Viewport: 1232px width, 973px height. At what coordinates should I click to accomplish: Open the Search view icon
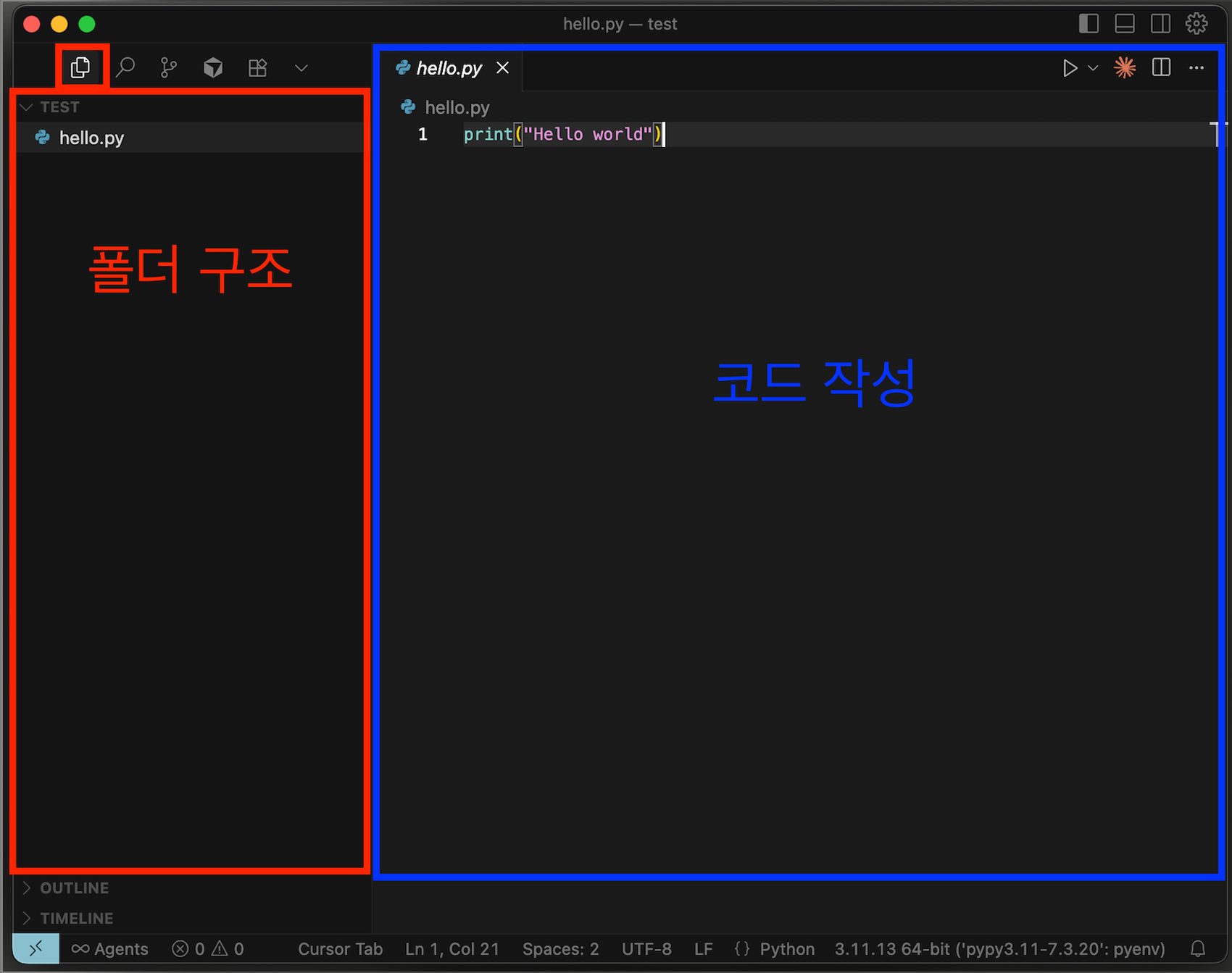(x=125, y=67)
